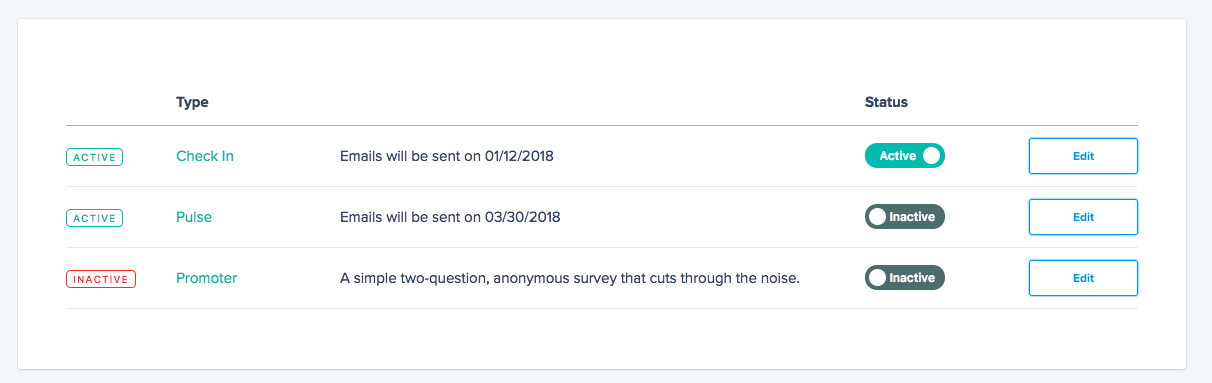Click the white knob on Promoter toggle
The width and height of the screenshot is (1212, 383).
pyautogui.click(x=878, y=278)
